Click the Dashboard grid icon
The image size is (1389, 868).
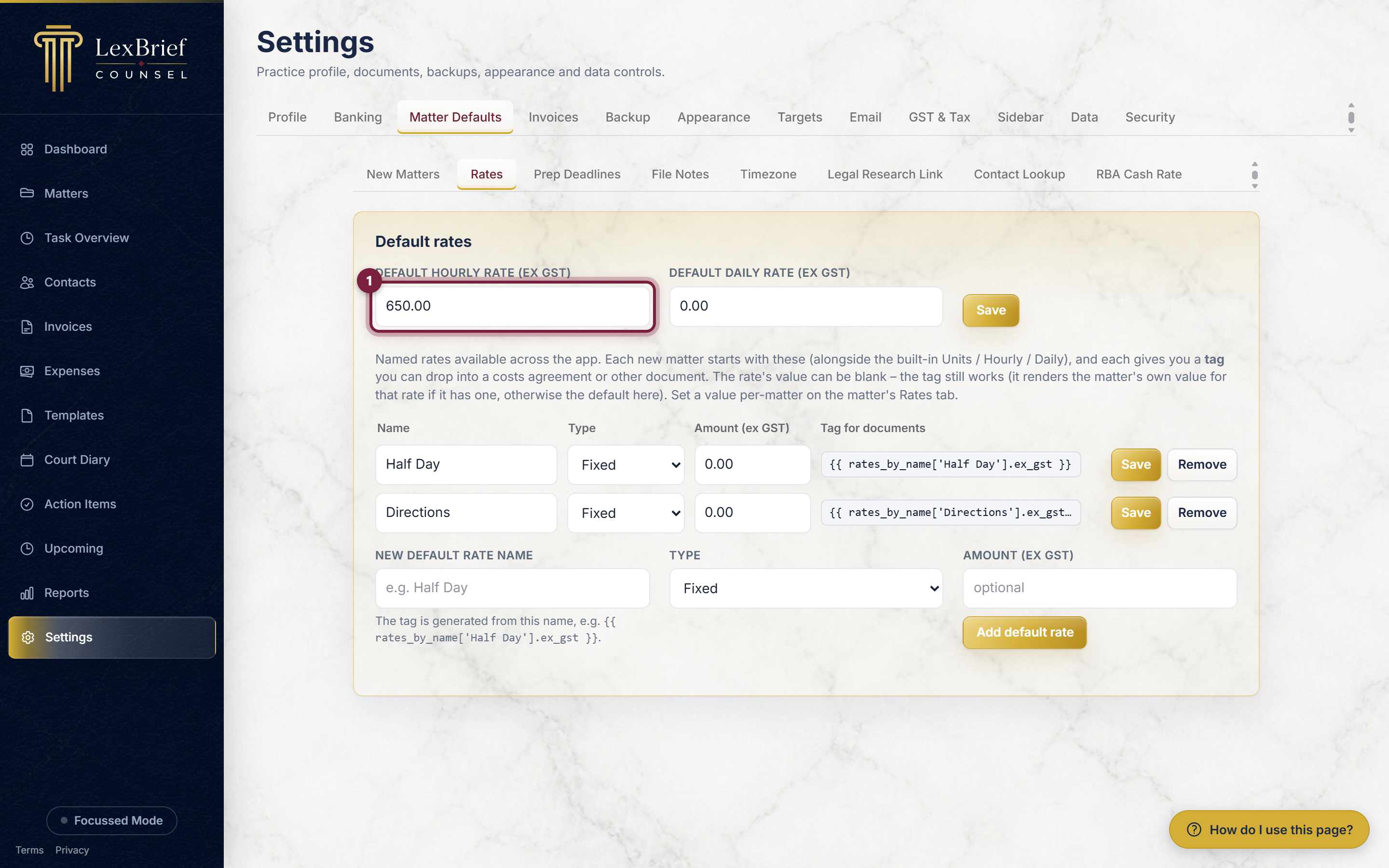pos(27,149)
